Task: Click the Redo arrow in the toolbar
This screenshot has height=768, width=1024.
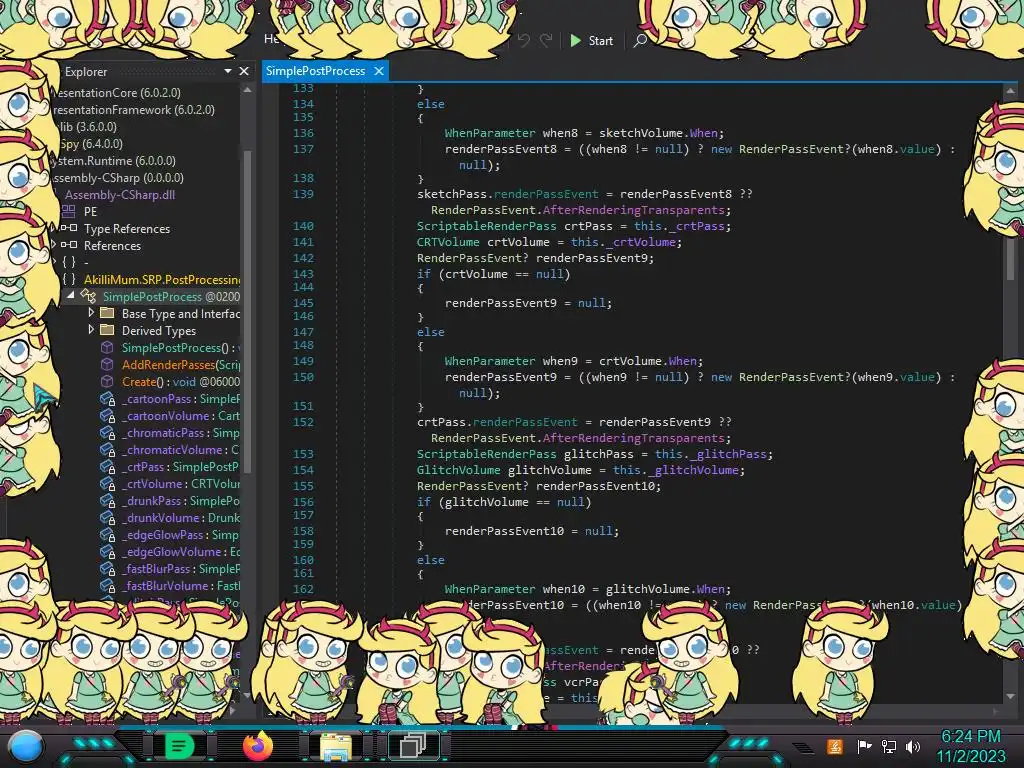Action: (x=546, y=40)
